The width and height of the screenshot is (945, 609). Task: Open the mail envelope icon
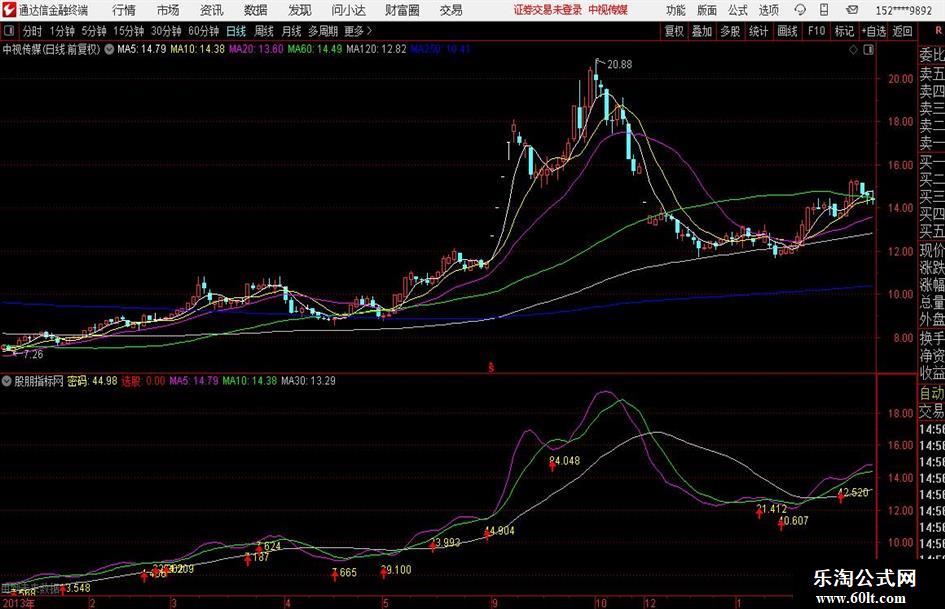[x=852, y=10]
